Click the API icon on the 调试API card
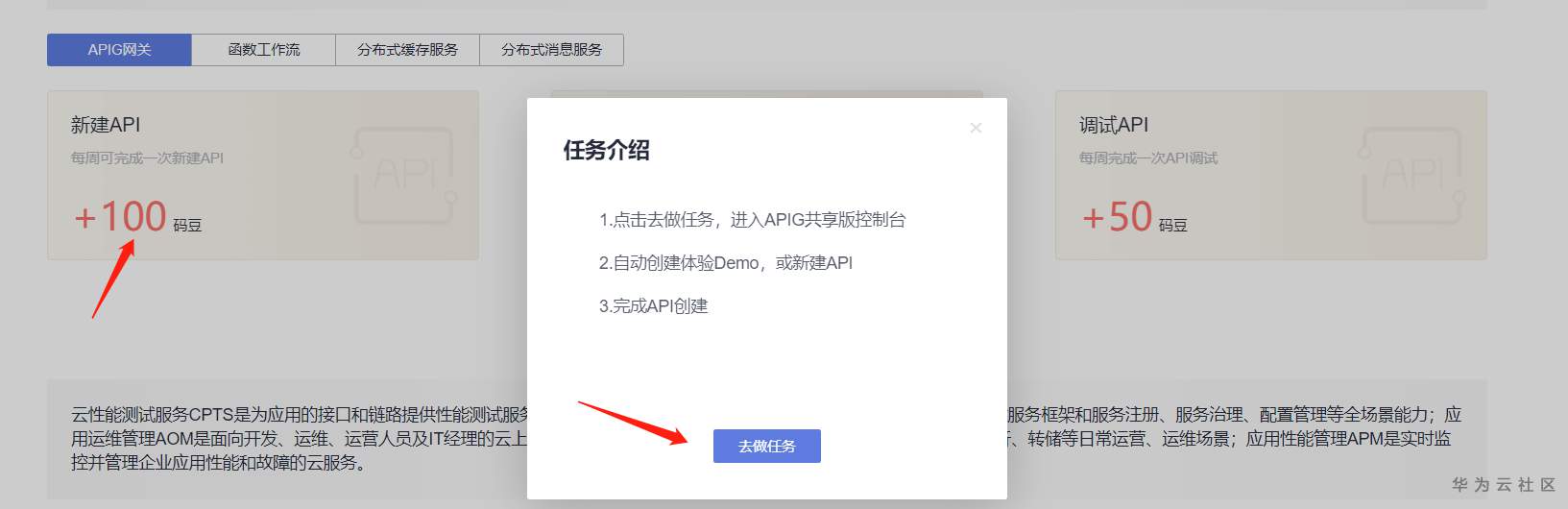 [1411, 175]
